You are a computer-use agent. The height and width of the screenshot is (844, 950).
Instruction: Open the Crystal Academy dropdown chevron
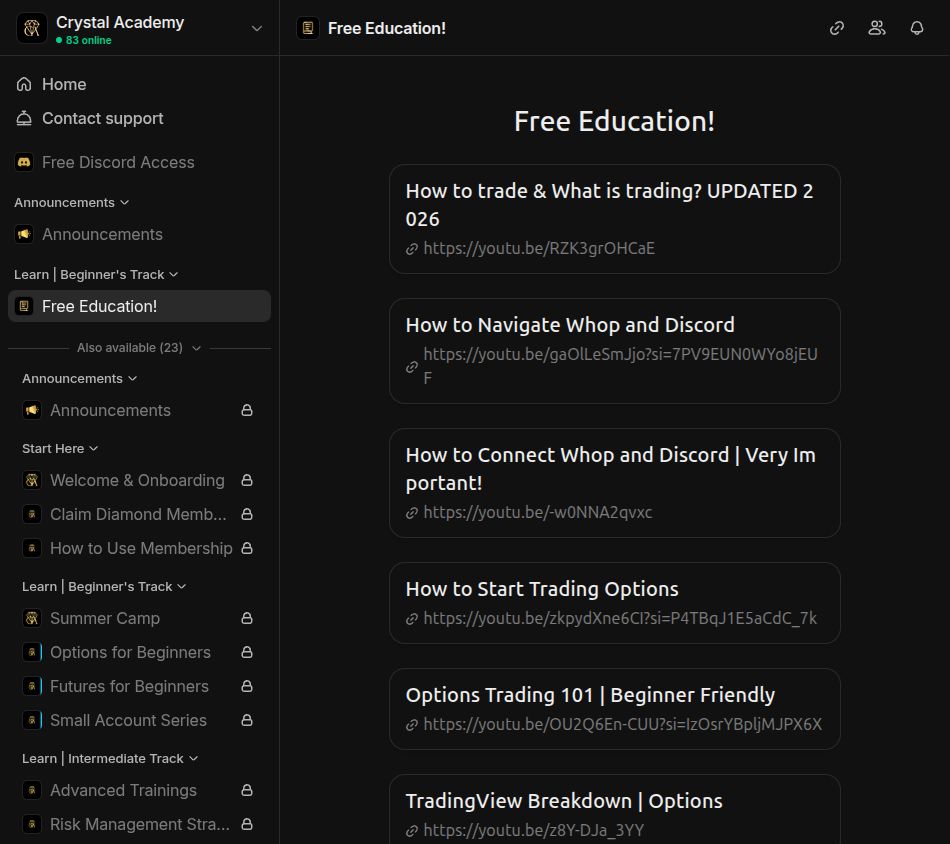click(257, 28)
